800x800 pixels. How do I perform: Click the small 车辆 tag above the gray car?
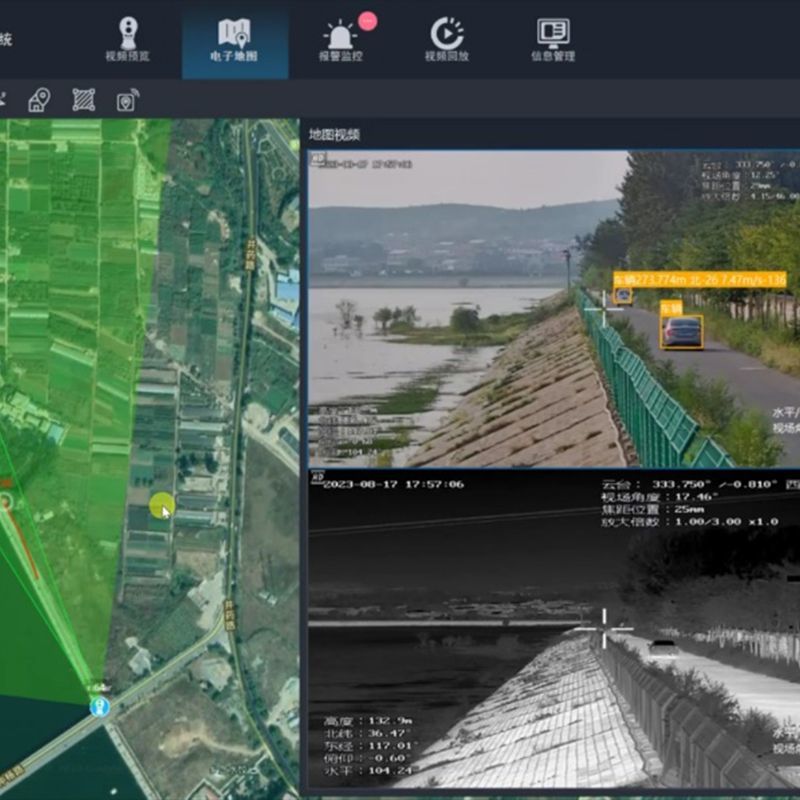pos(671,308)
